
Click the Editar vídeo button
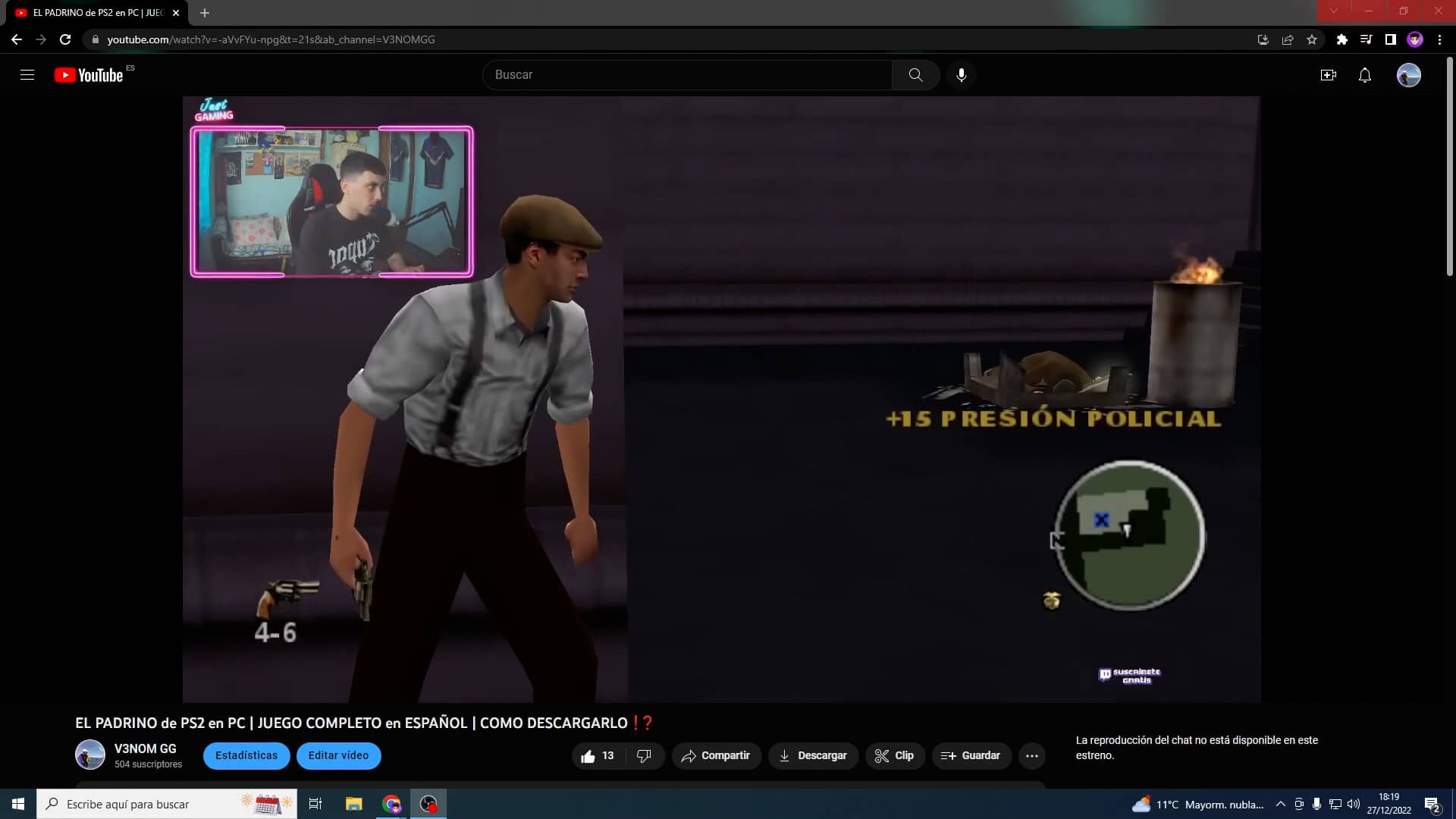pos(338,756)
